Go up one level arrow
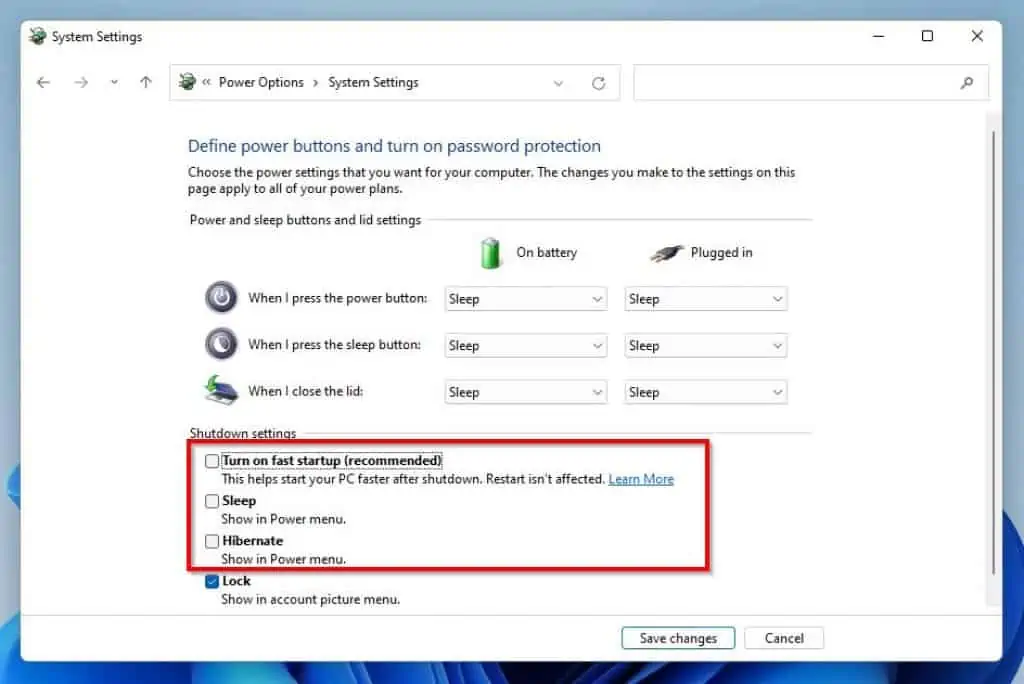 146,82
